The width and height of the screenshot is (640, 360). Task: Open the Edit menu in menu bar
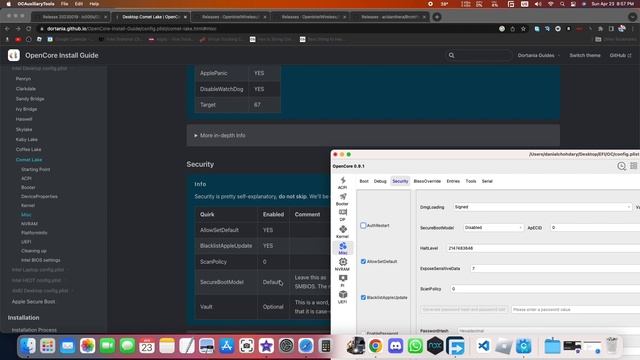(79, 4)
